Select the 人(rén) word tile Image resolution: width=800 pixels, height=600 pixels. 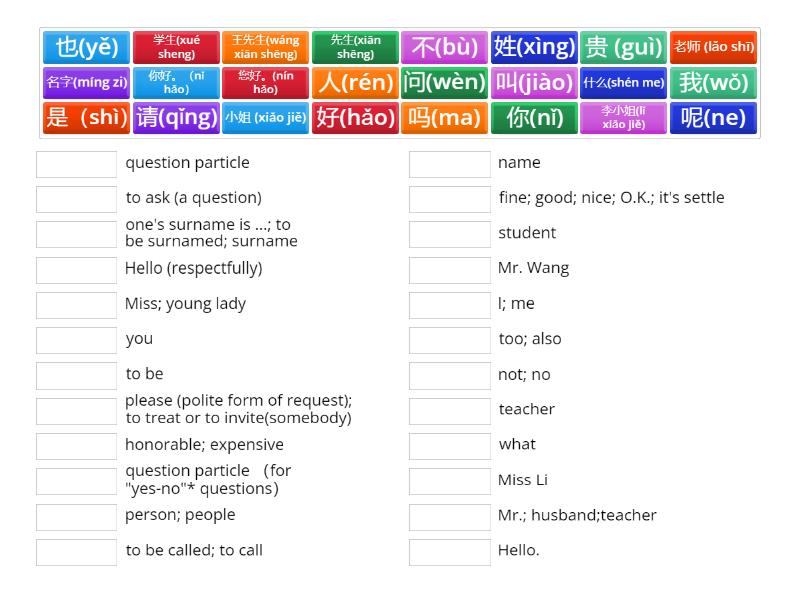click(x=355, y=82)
